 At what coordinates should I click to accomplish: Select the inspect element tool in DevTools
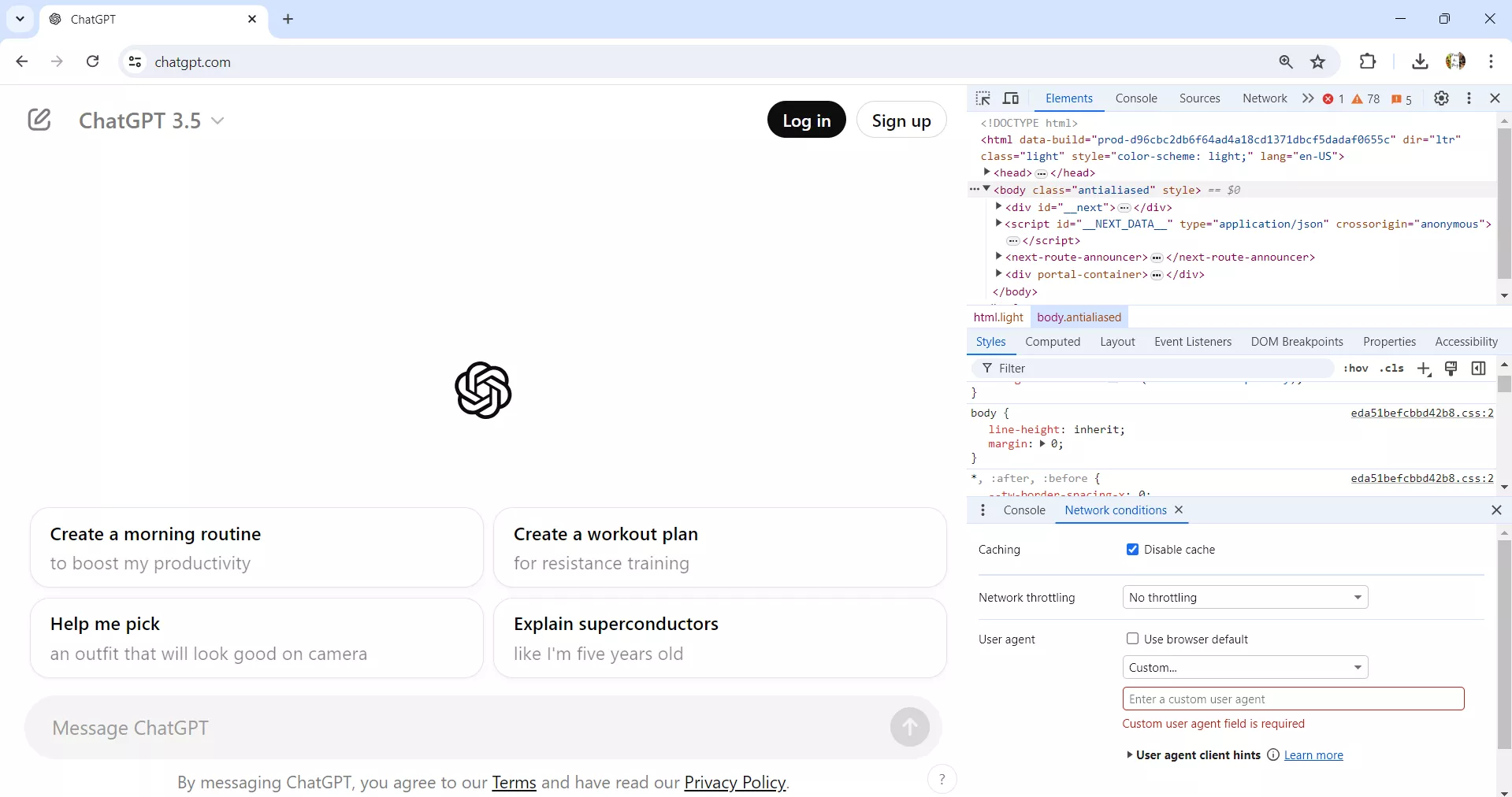[x=983, y=98]
